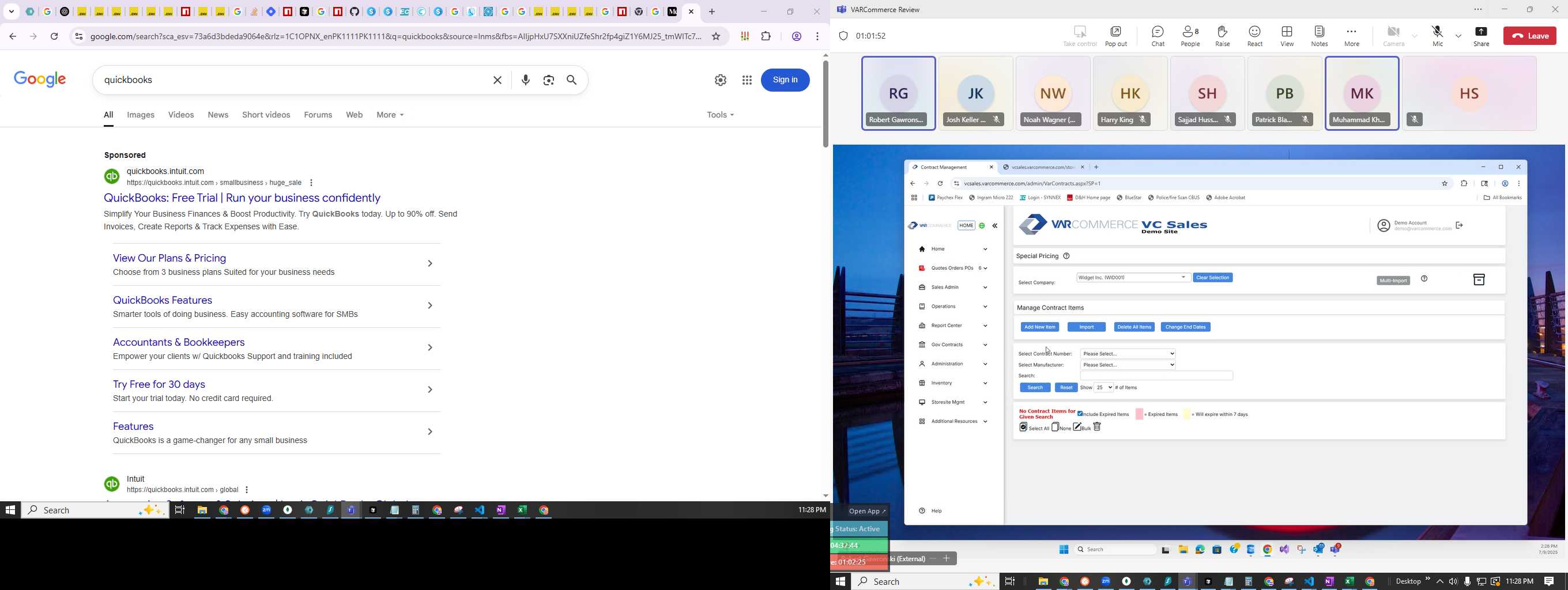
Task: Open QuickBooks Free Trial ad link
Action: (242, 198)
